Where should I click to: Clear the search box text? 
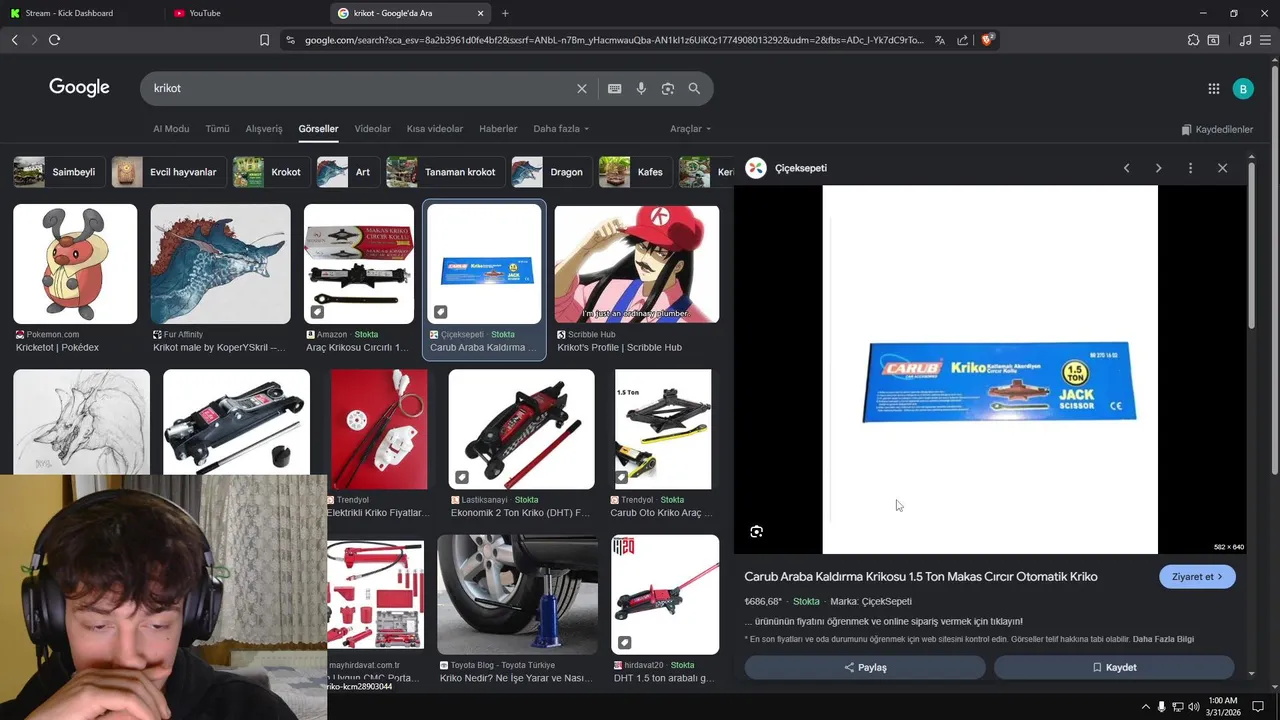[582, 89]
